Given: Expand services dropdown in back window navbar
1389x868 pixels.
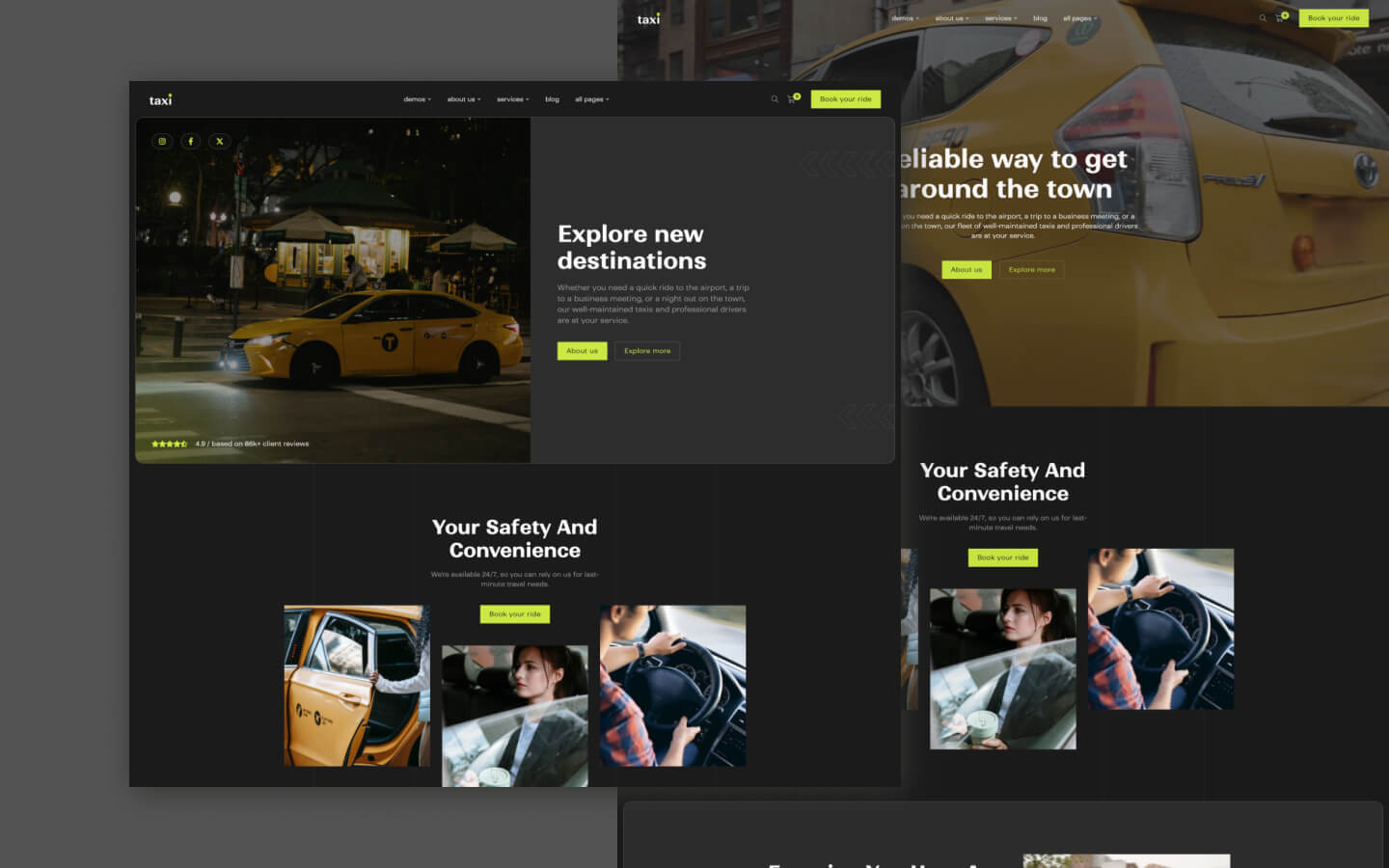Looking at the screenshot, I should 1001,18.
